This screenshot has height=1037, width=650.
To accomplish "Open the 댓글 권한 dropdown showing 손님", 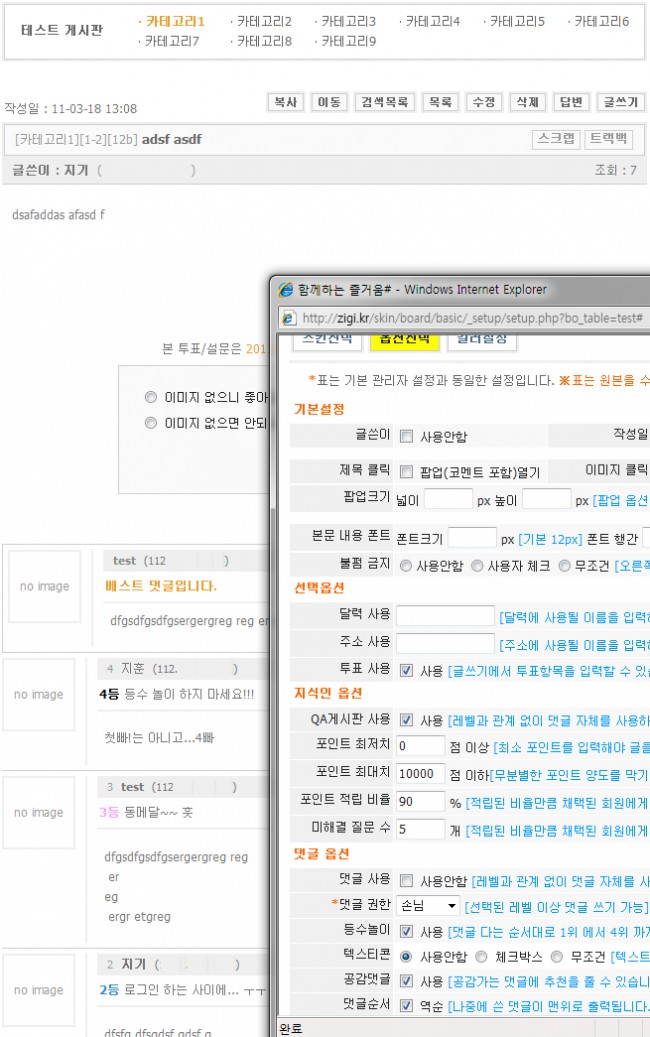I will coord(428,906).
